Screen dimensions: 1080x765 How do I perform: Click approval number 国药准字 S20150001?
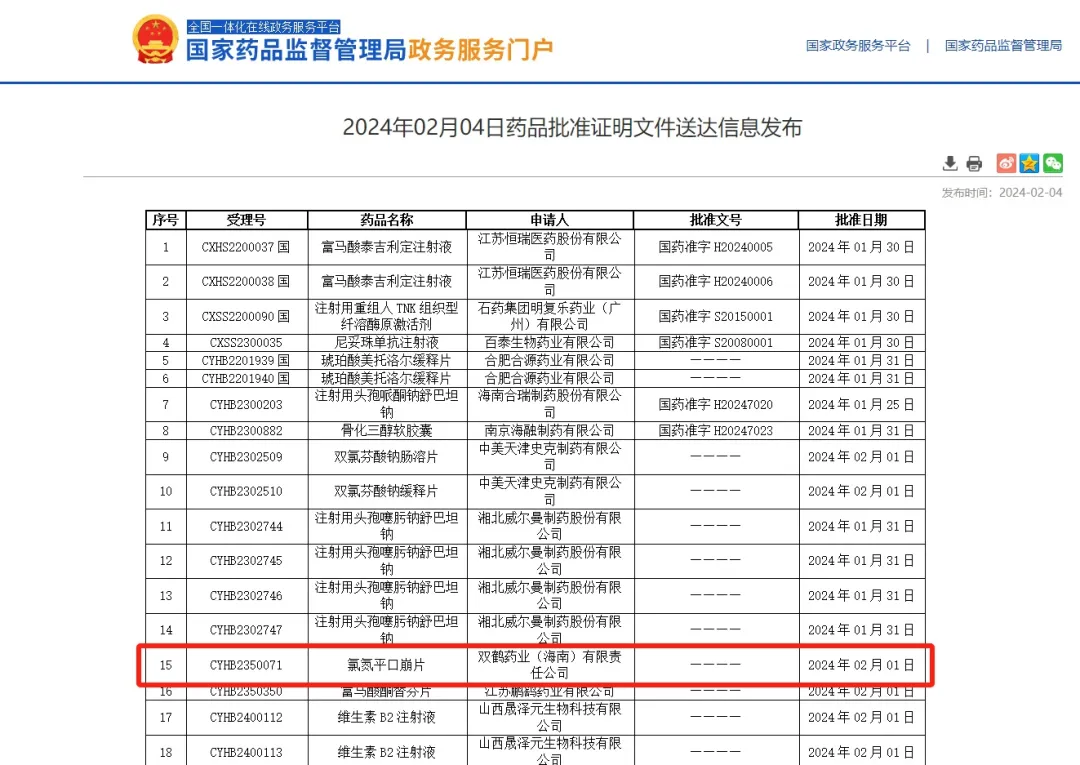(716, 317)
